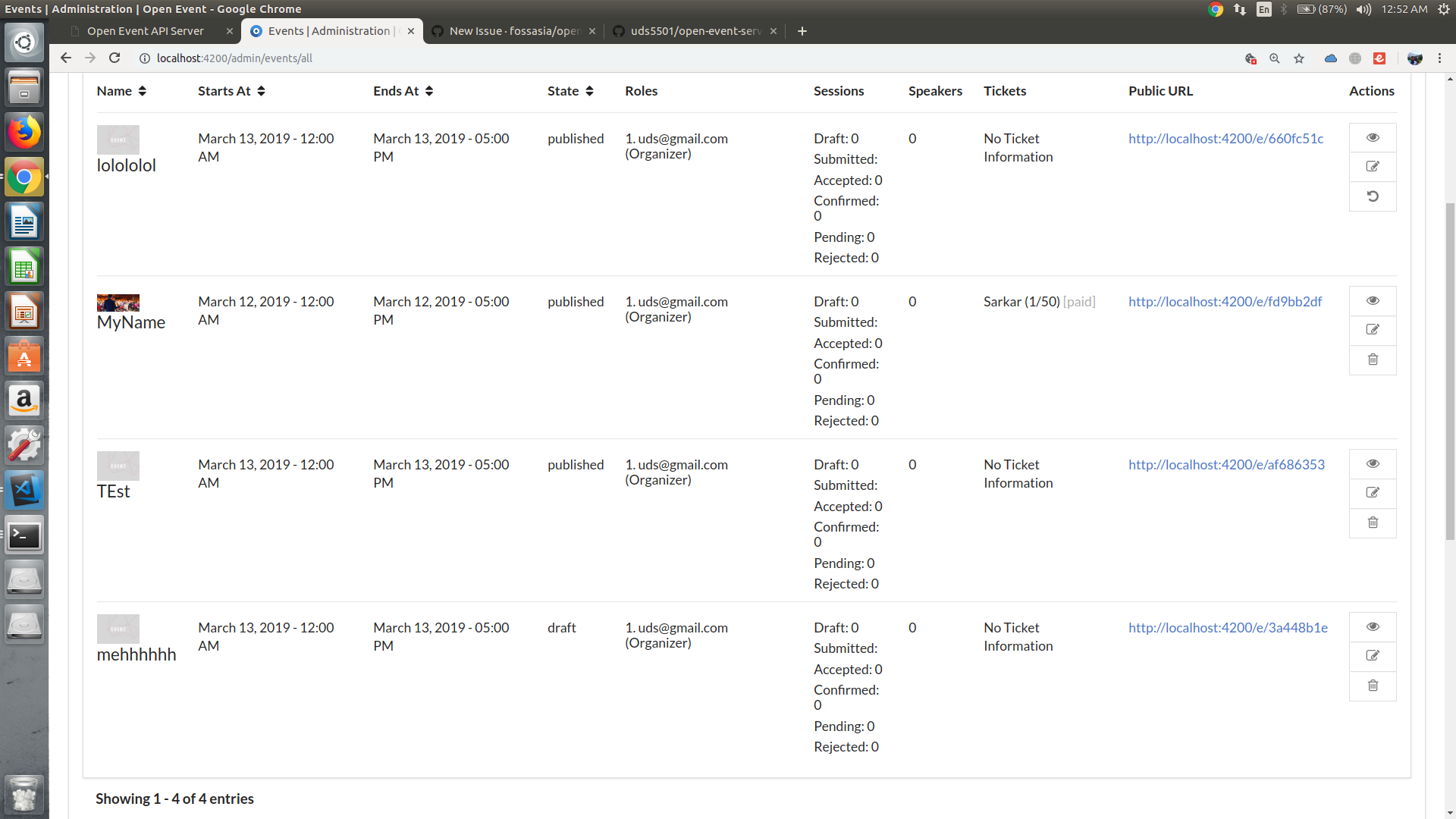Screen dimensions: 1456x819
Task: Reload the current page
Action: pos(115,58)
